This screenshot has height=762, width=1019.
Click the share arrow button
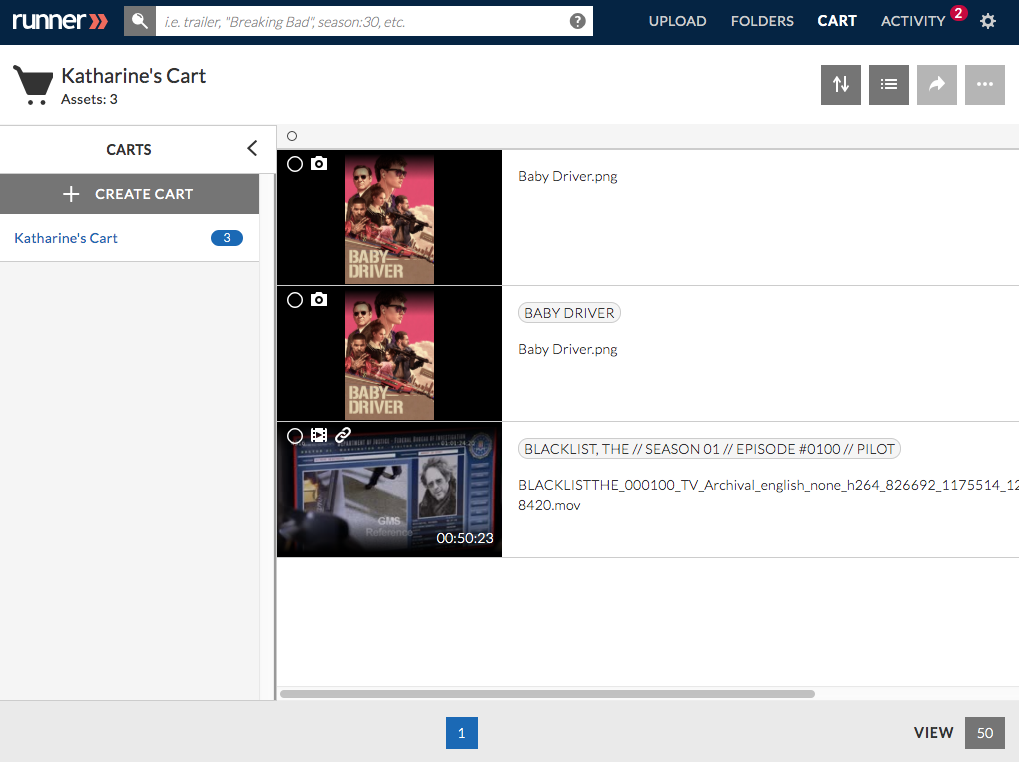[x=937, y=84]
